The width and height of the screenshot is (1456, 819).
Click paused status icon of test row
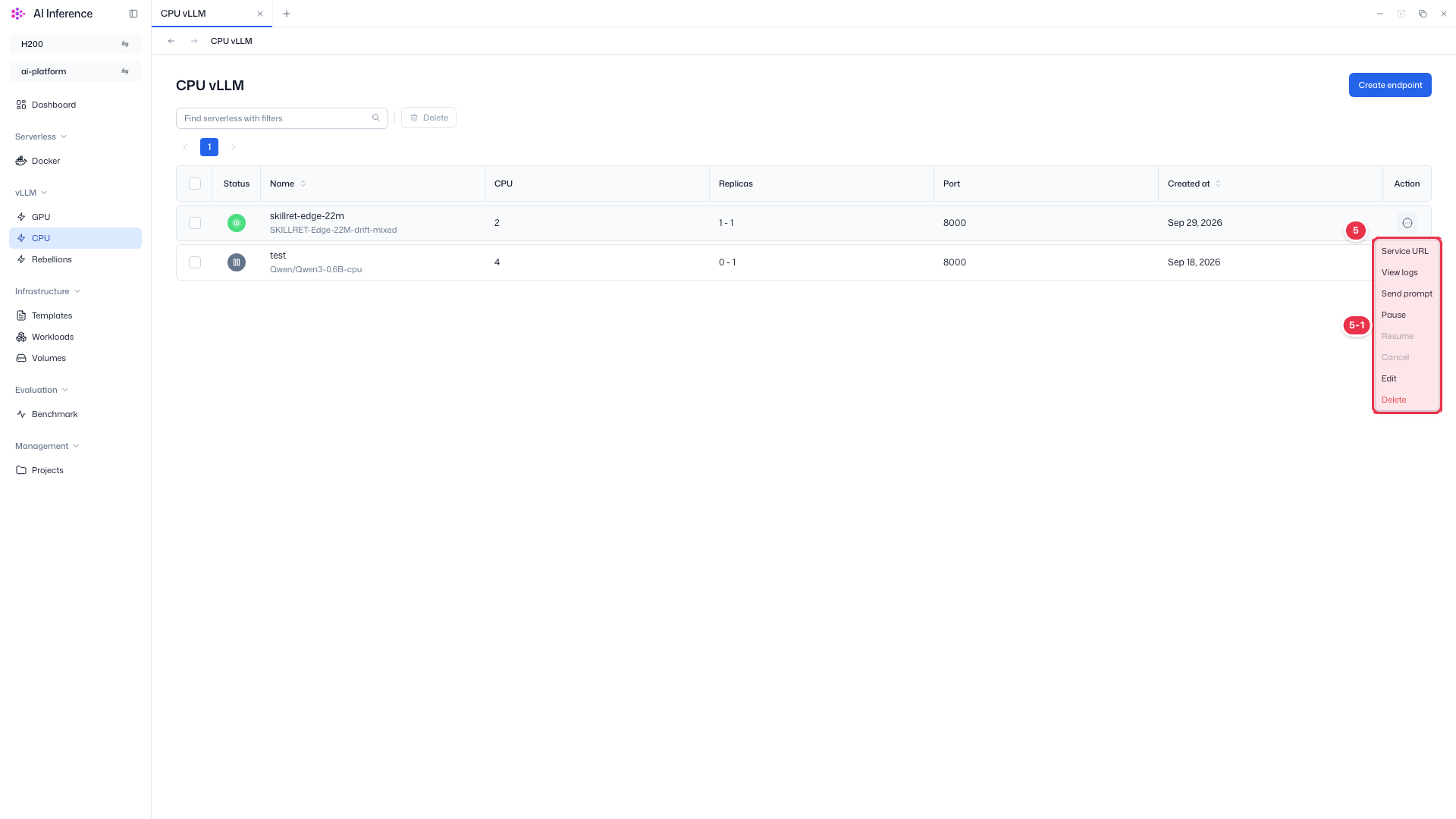point(237,262)
